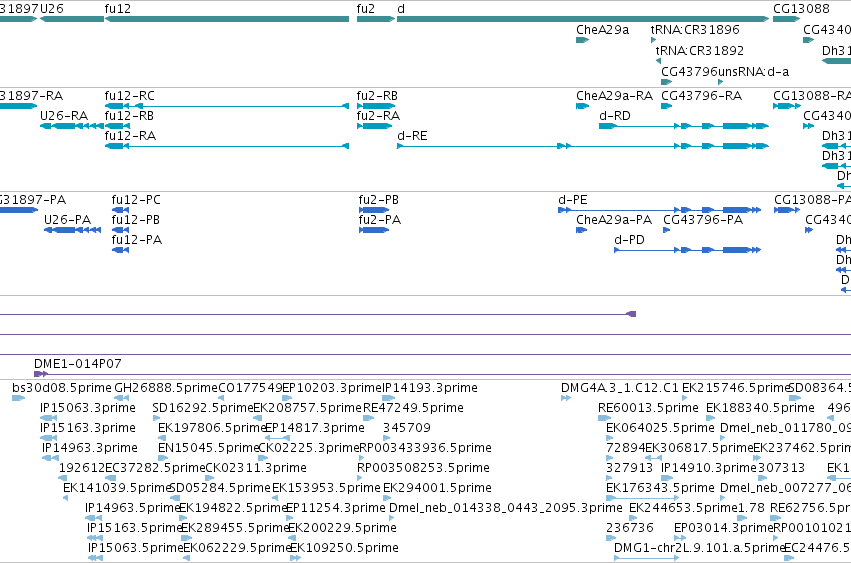
Task: Open the IP14963.3prime EST label
Action: [x=90, y=448]
